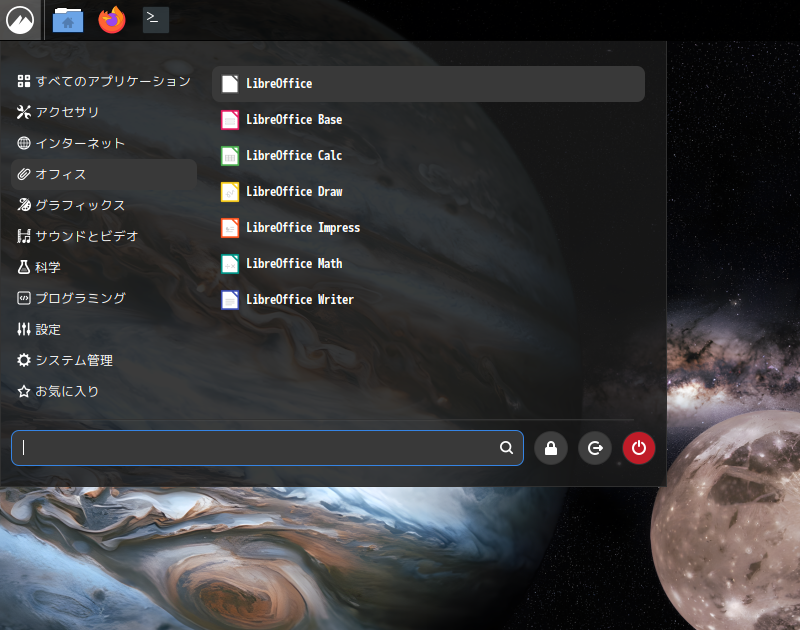Open the LibreOffice Start Center entry

coord(428,84)
